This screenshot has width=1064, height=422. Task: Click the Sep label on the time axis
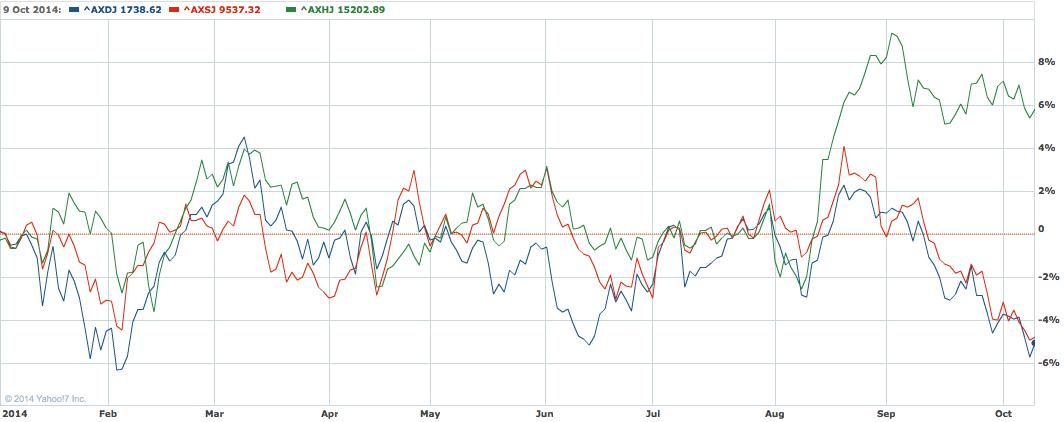[886, 412]
